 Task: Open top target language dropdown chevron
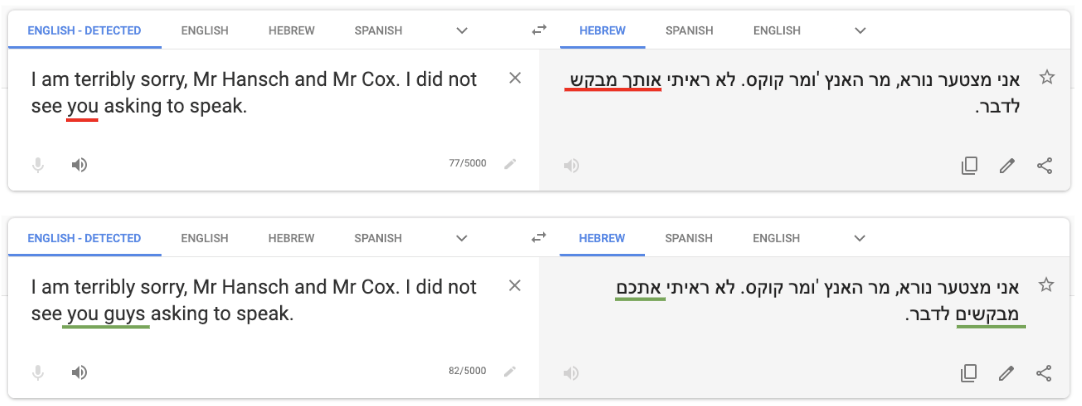pyautogui.click(x=860, y=31)
